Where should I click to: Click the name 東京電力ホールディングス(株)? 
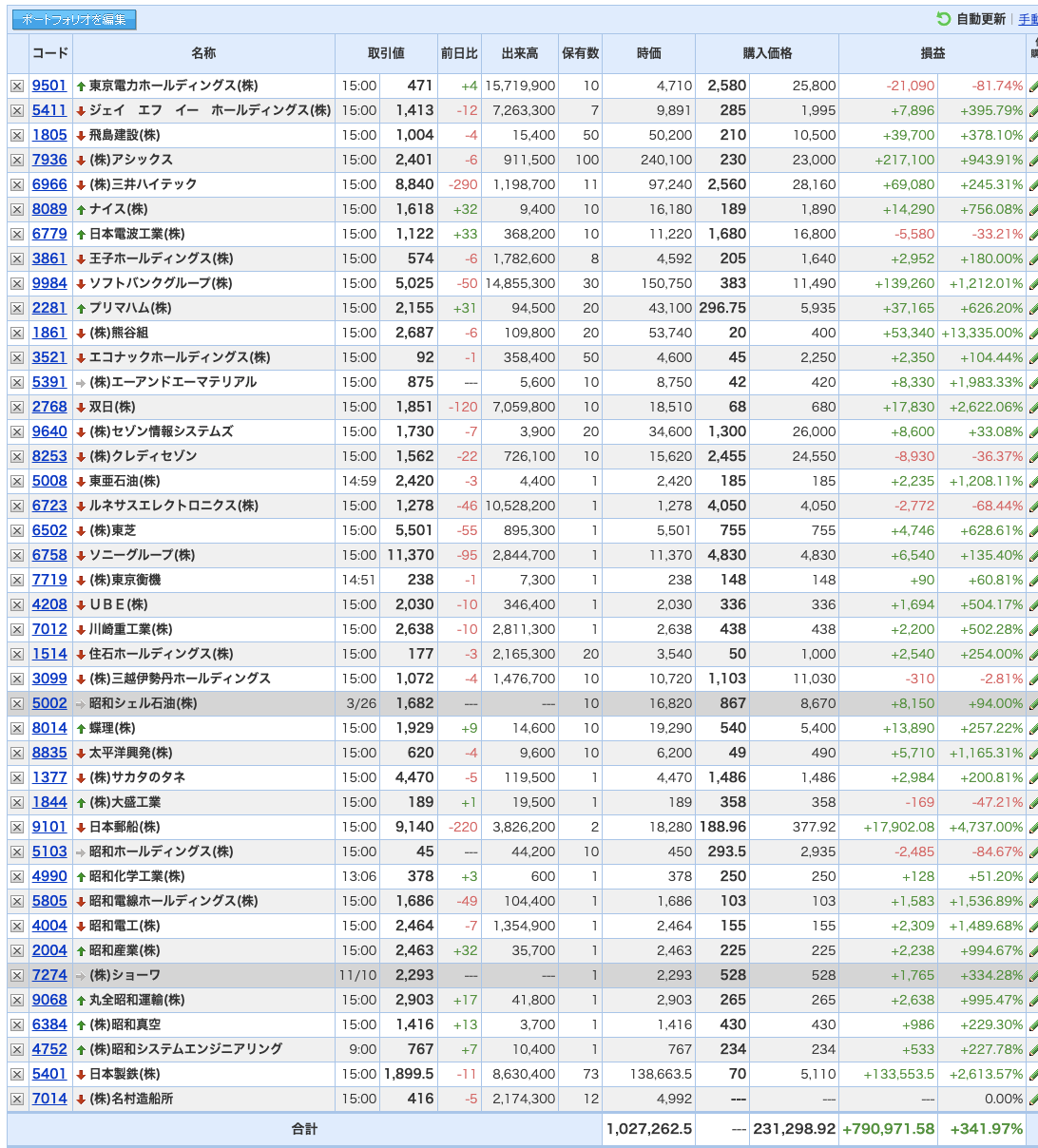pos(174,86)
